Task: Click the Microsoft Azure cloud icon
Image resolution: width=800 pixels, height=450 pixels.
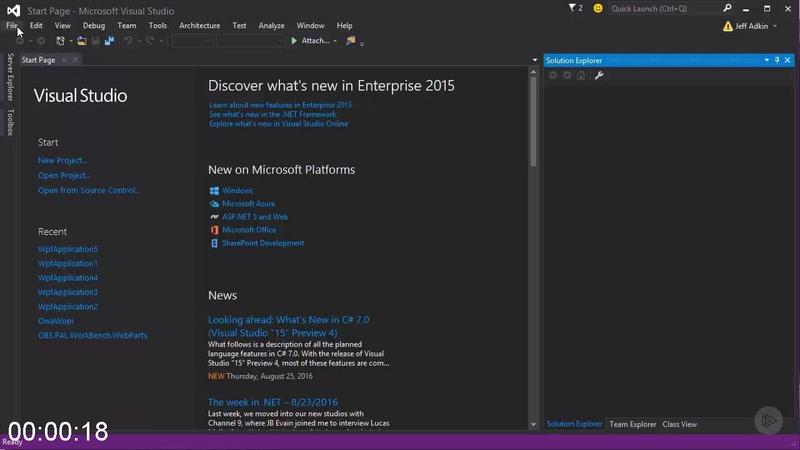Action: click(x=214, y=204)
